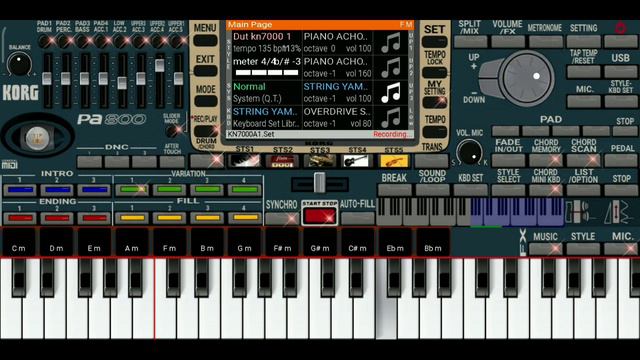Tap the joystick controller
This screenshot has height=360, width=640.
37,138
